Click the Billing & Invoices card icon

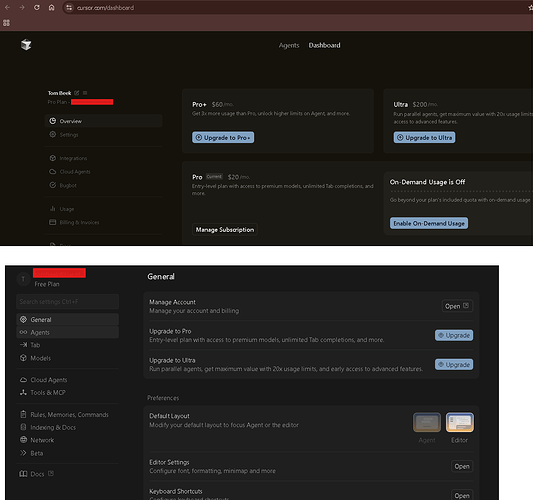tap(52, 222)
